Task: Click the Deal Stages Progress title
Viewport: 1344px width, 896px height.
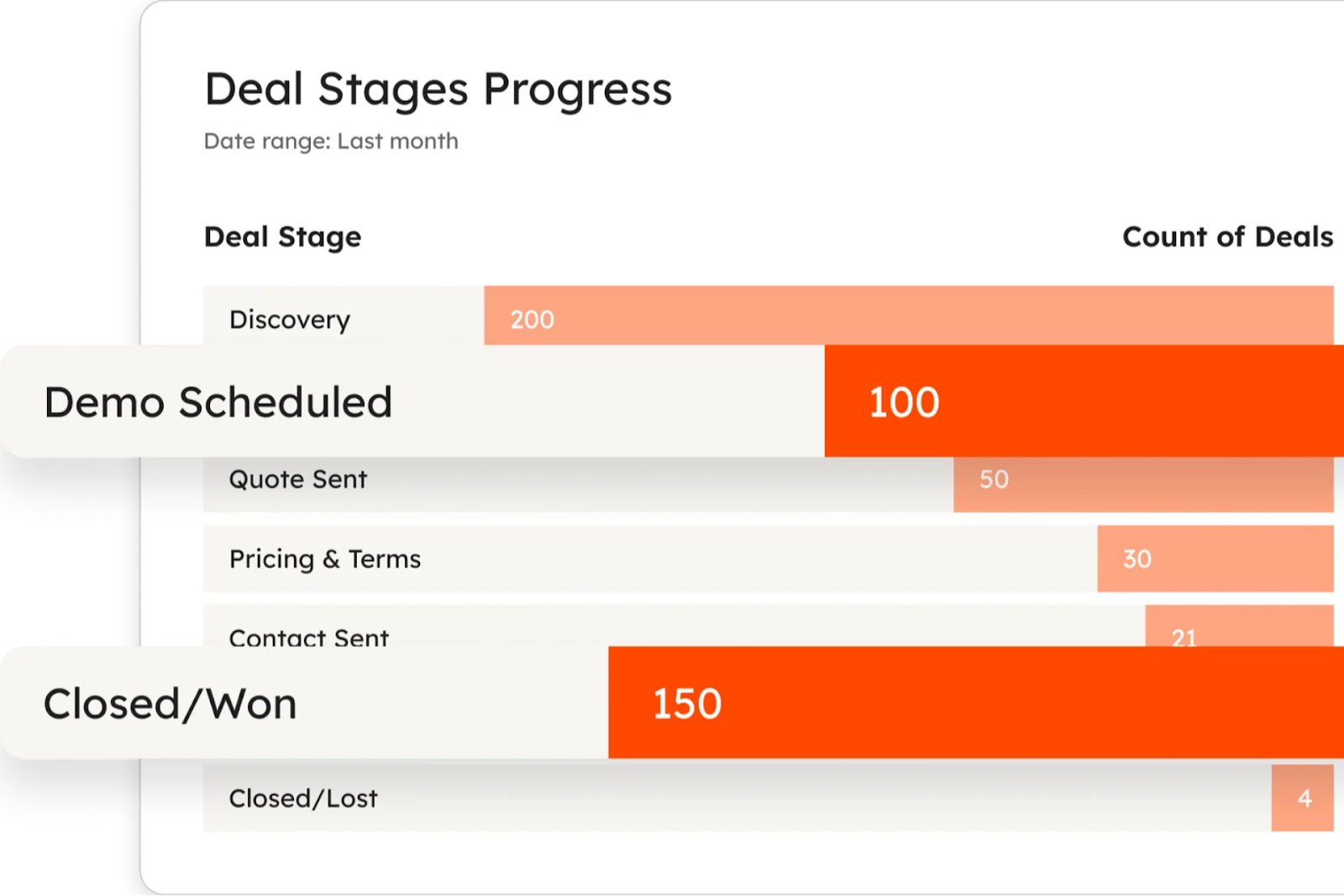Action: click(438, 89)
